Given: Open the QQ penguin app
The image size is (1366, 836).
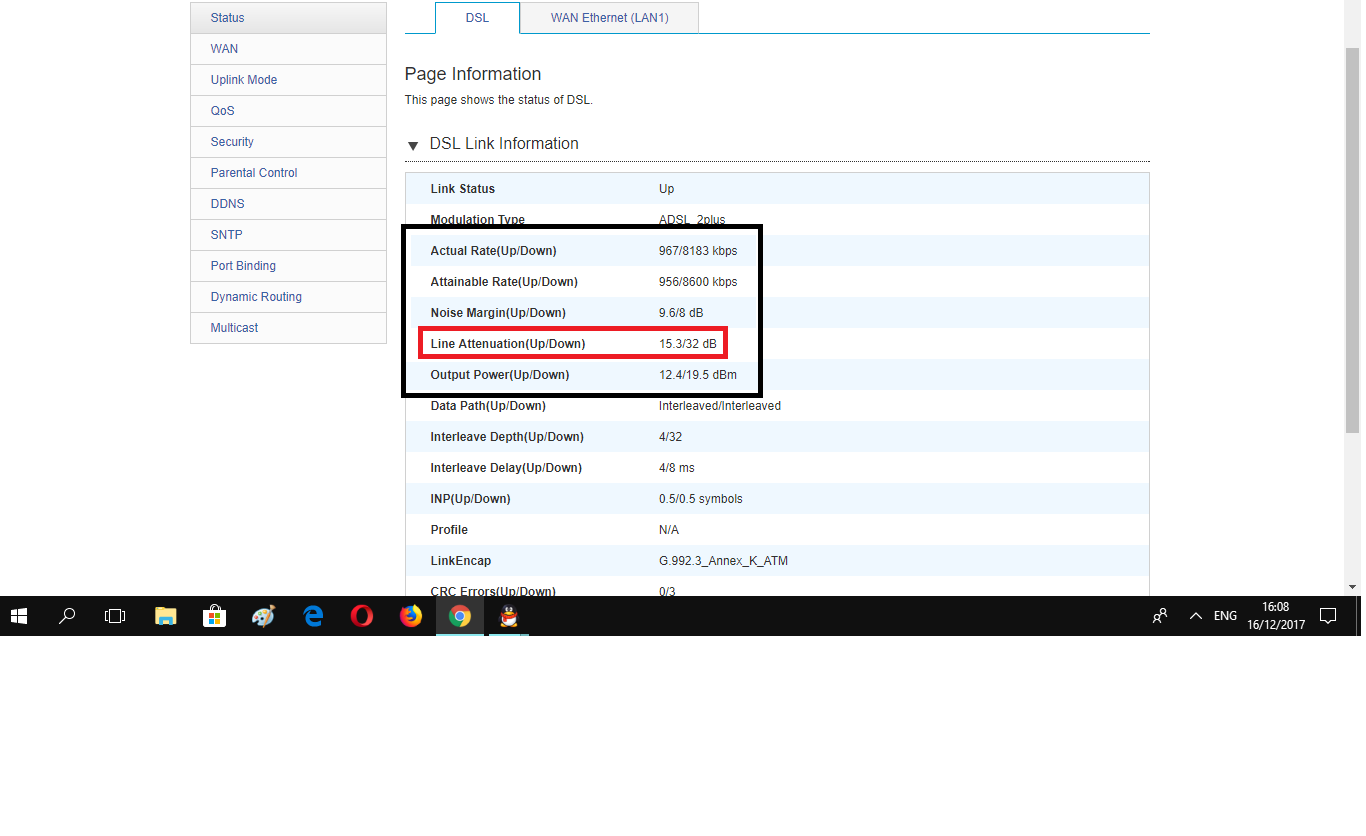Looking at the screenshot, I should click(509, 616).
